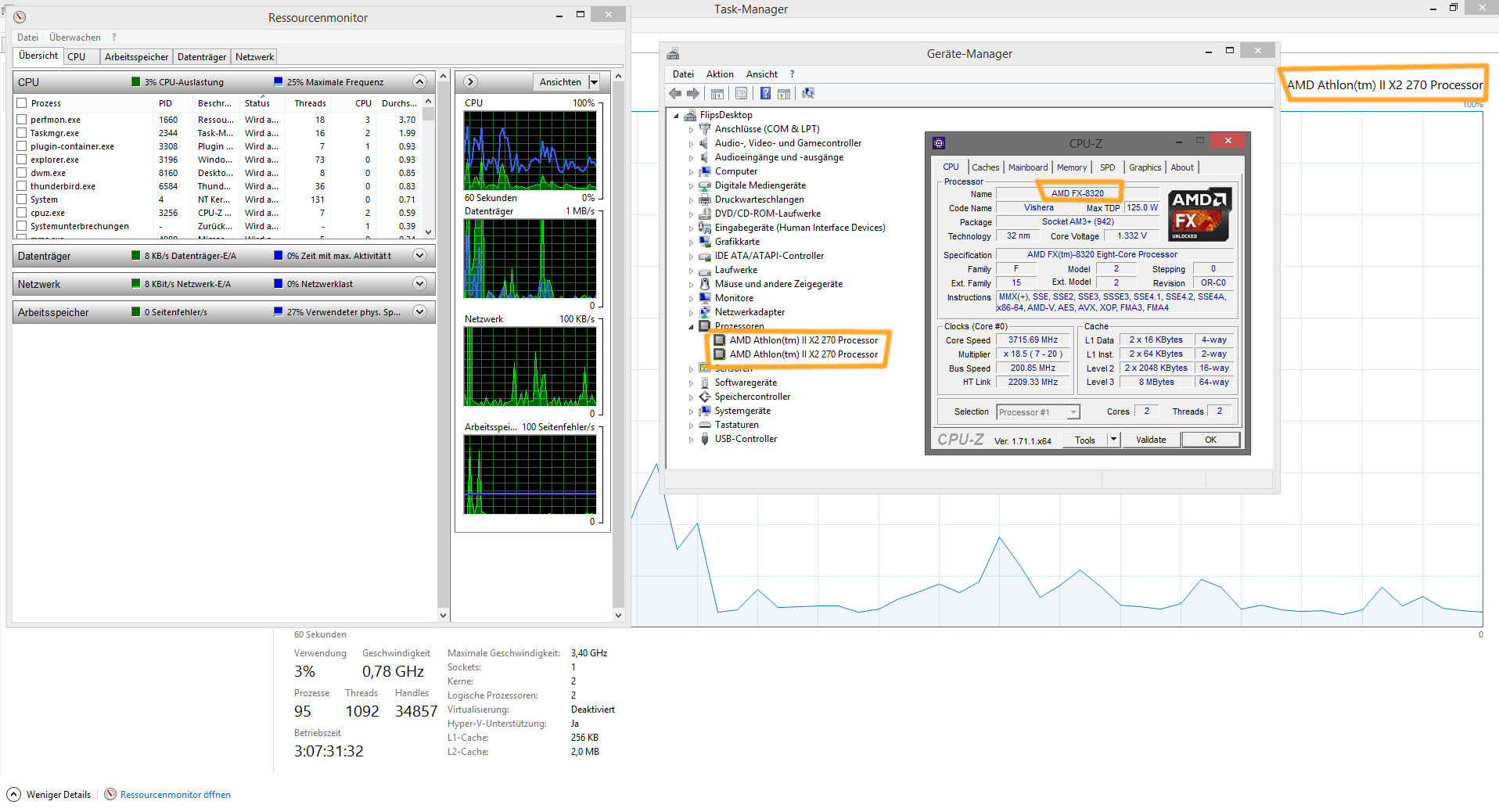Sort processes by the PID column header

coord(165,103)
